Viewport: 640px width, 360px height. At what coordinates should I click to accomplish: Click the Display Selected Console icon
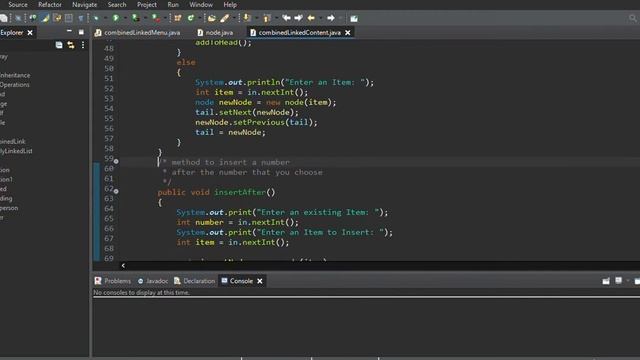pos(619,281)
